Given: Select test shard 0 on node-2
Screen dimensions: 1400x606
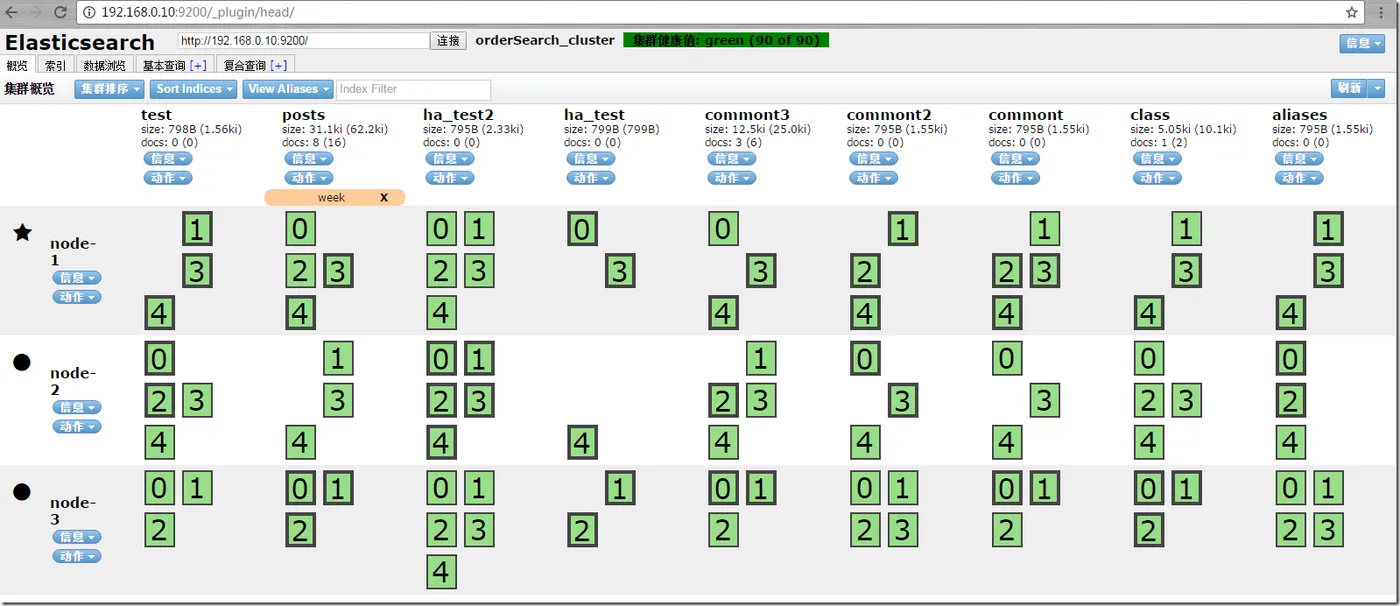Looking at the screenshot, I should 159,359.
